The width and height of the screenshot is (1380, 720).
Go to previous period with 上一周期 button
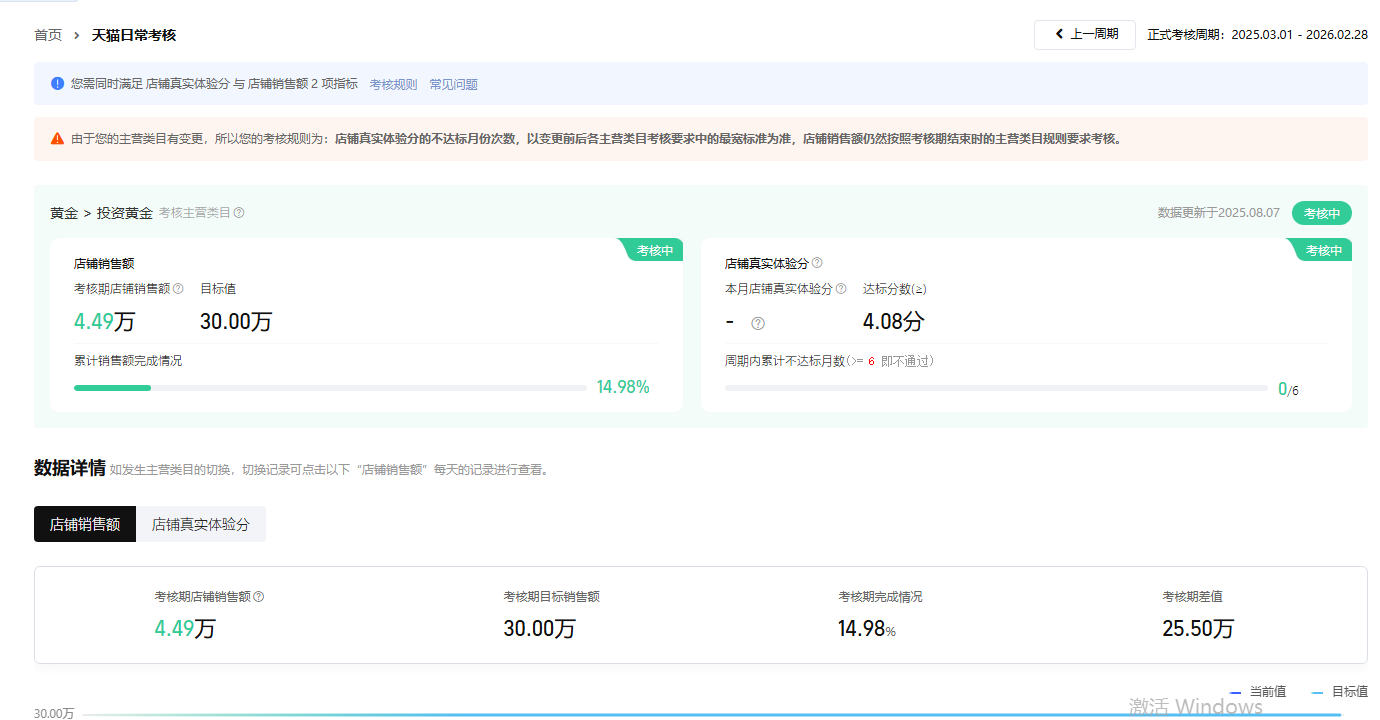pyautogui.click(x=1085, y=35)
